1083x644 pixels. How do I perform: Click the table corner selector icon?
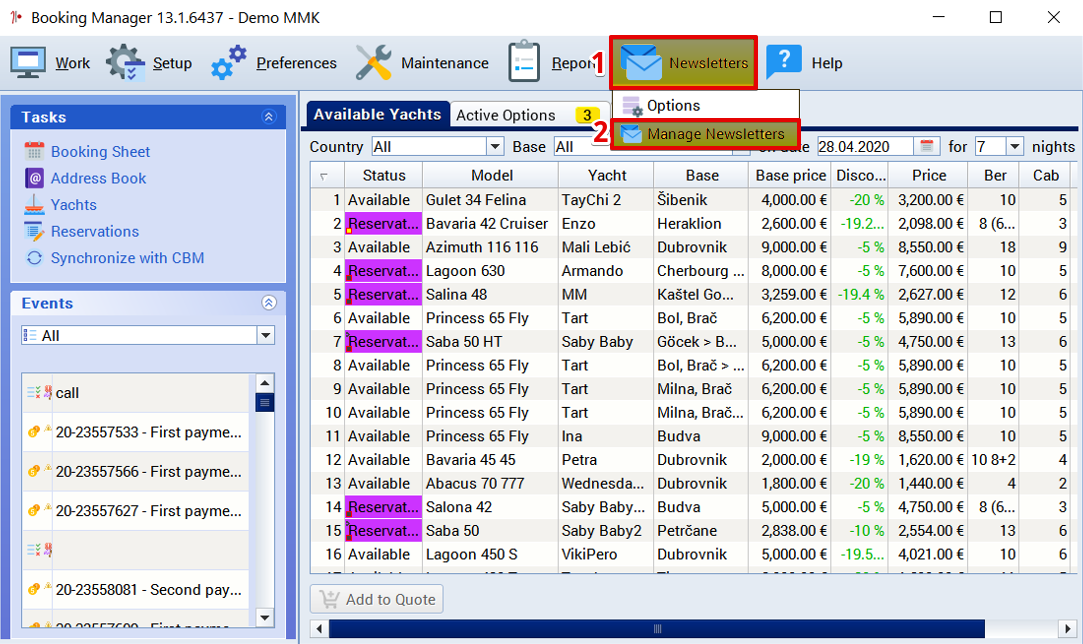(x=324, y=176)
